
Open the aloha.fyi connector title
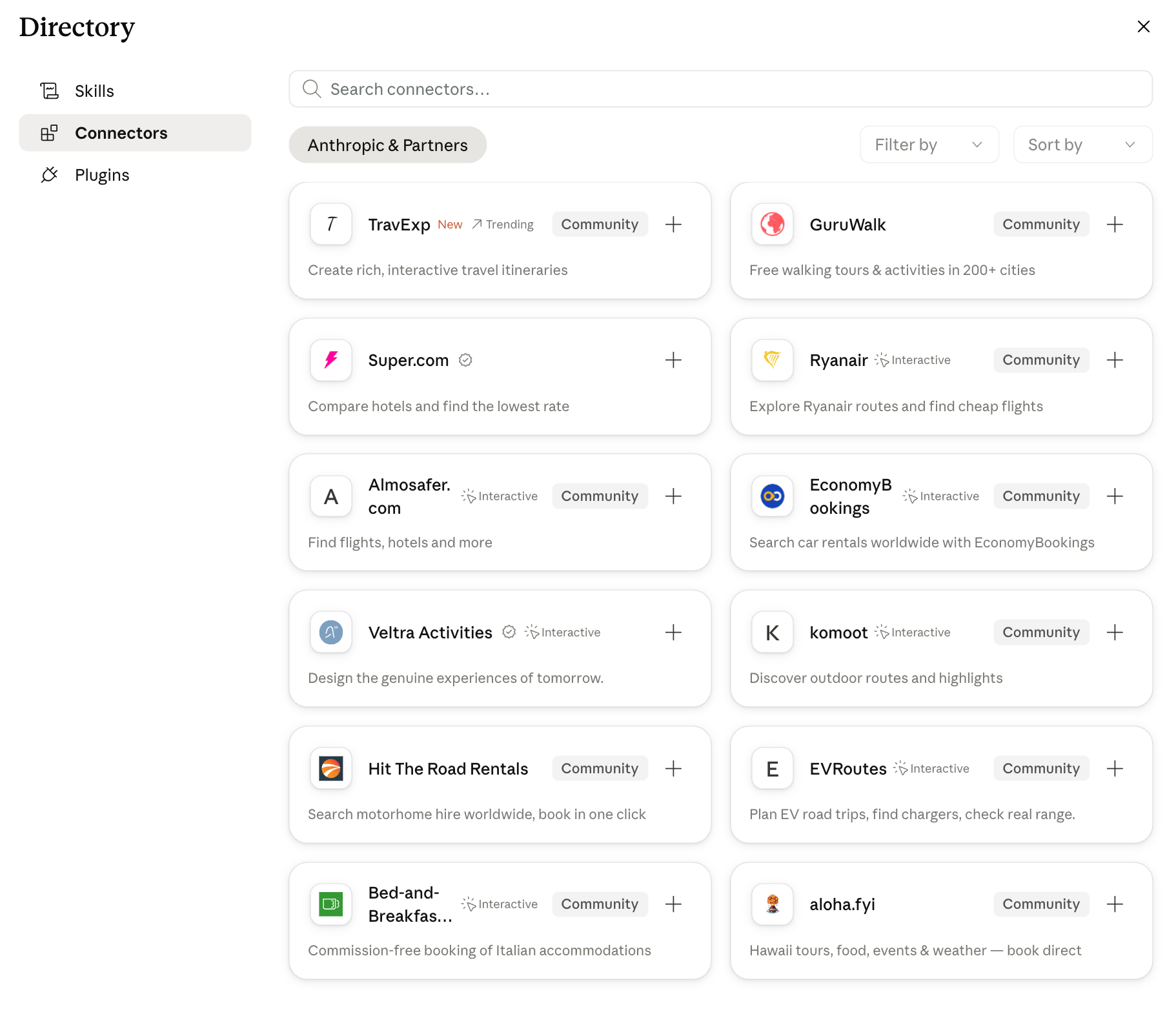(842, 904)
